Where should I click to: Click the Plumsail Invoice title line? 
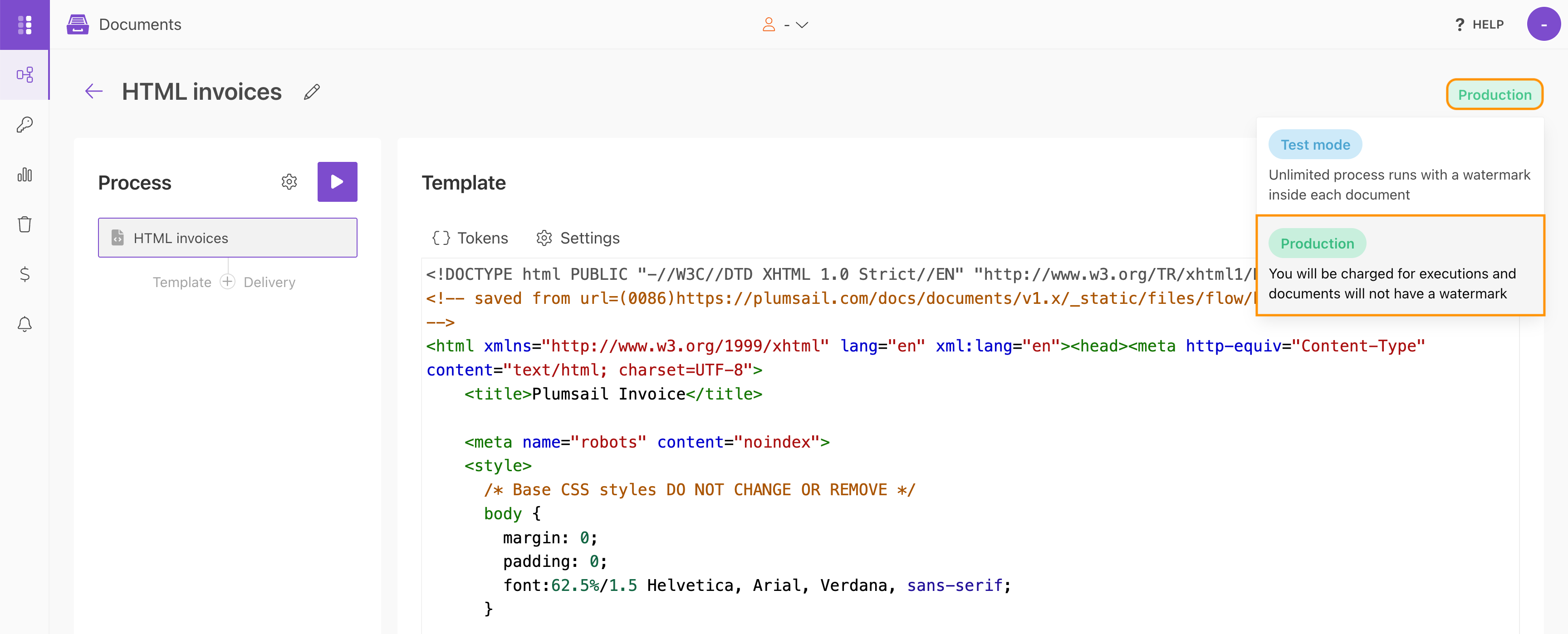tap(613, 394)
